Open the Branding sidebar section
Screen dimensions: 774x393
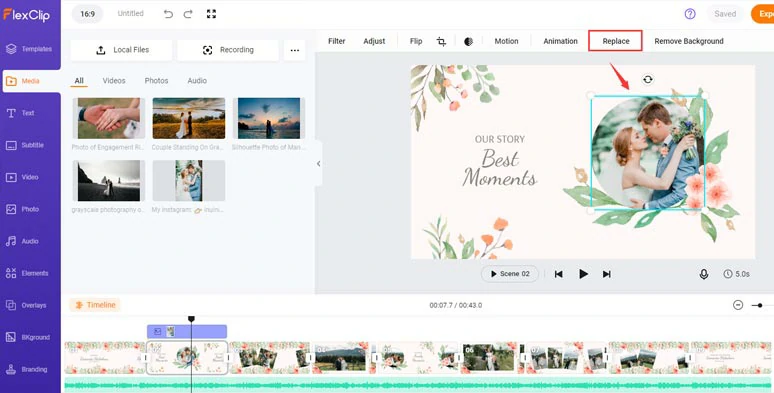point(27,369)
